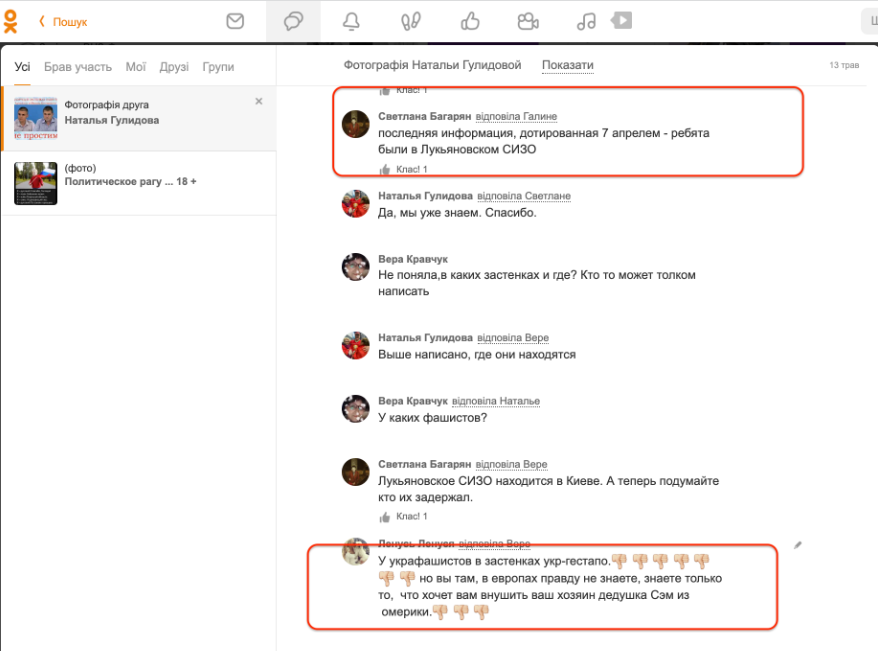Like Светлана Багарян's comment about Лукьяновском СИЗО

point(385,170)
